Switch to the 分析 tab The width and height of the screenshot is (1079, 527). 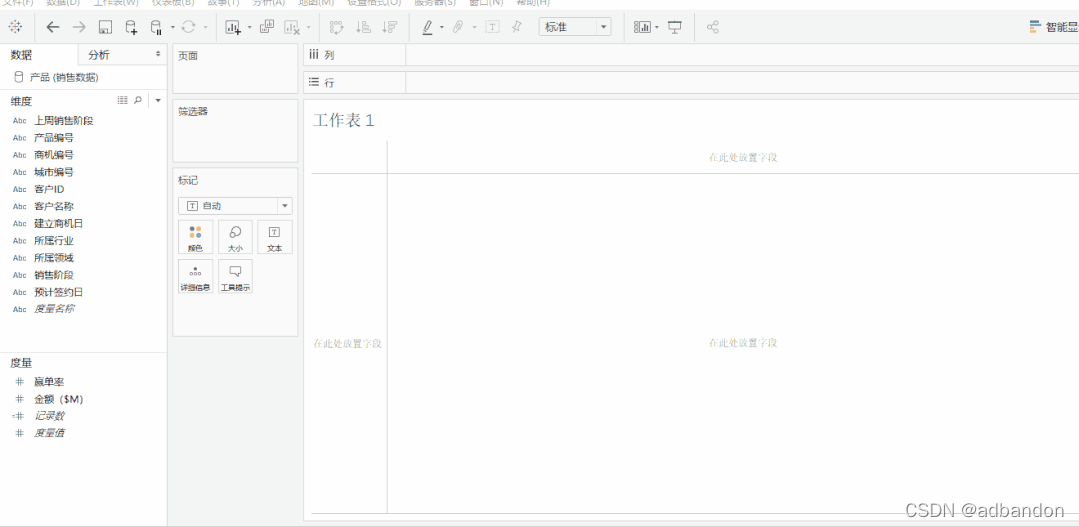click(x=99, y=55)
